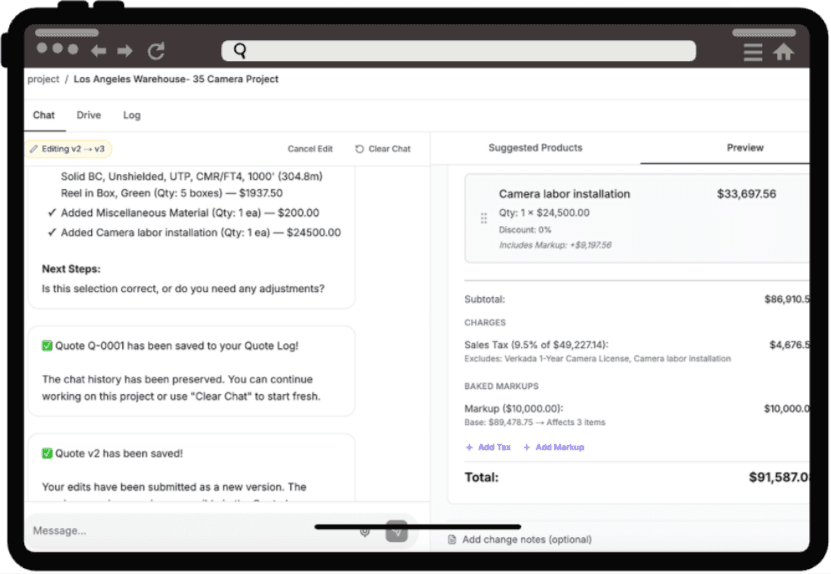Click the send message arrow button

(397, 531)
